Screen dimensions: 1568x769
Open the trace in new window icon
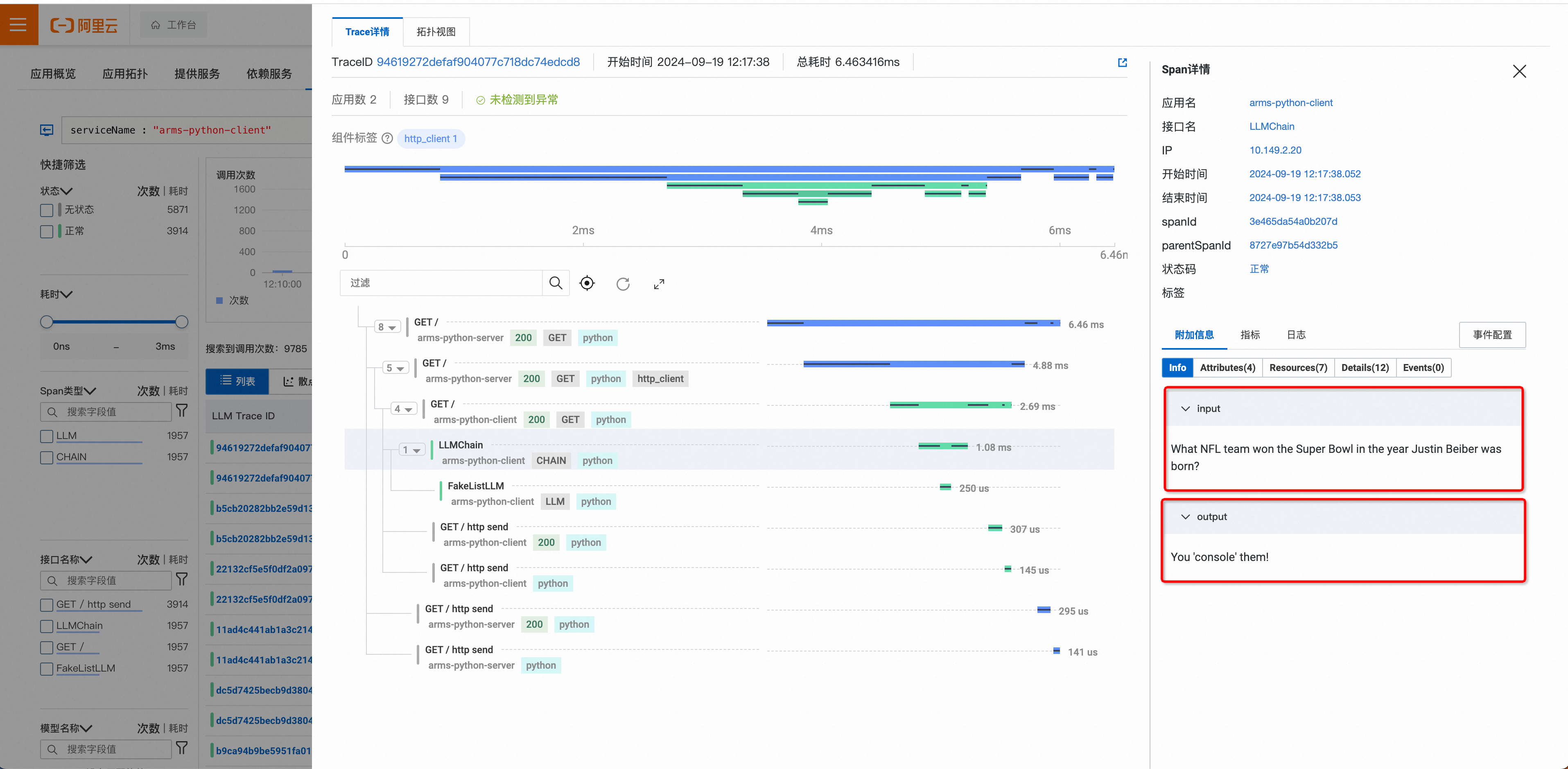click(1123, 62)
